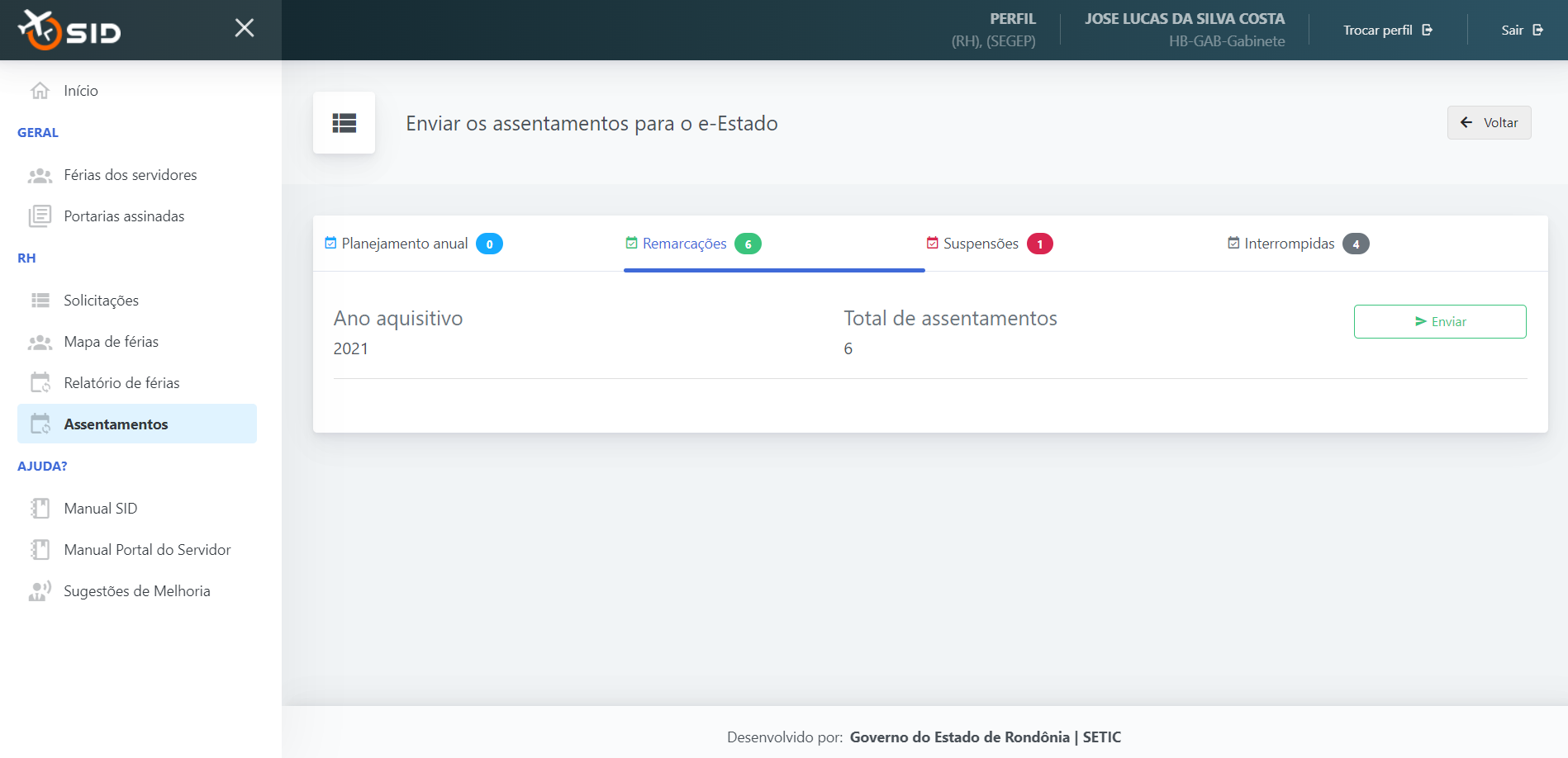Click the Ano aquisitivo value 2021

[351, 348]
